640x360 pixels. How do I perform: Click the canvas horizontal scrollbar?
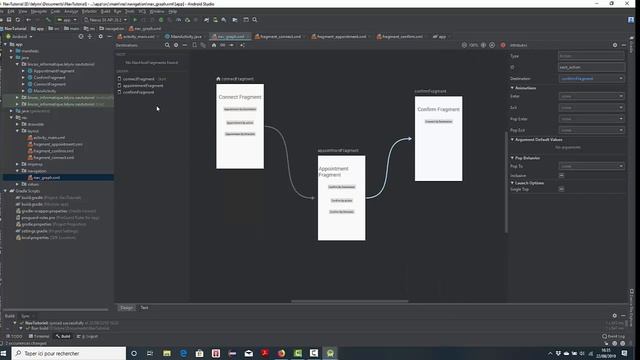tap(349, 301)
